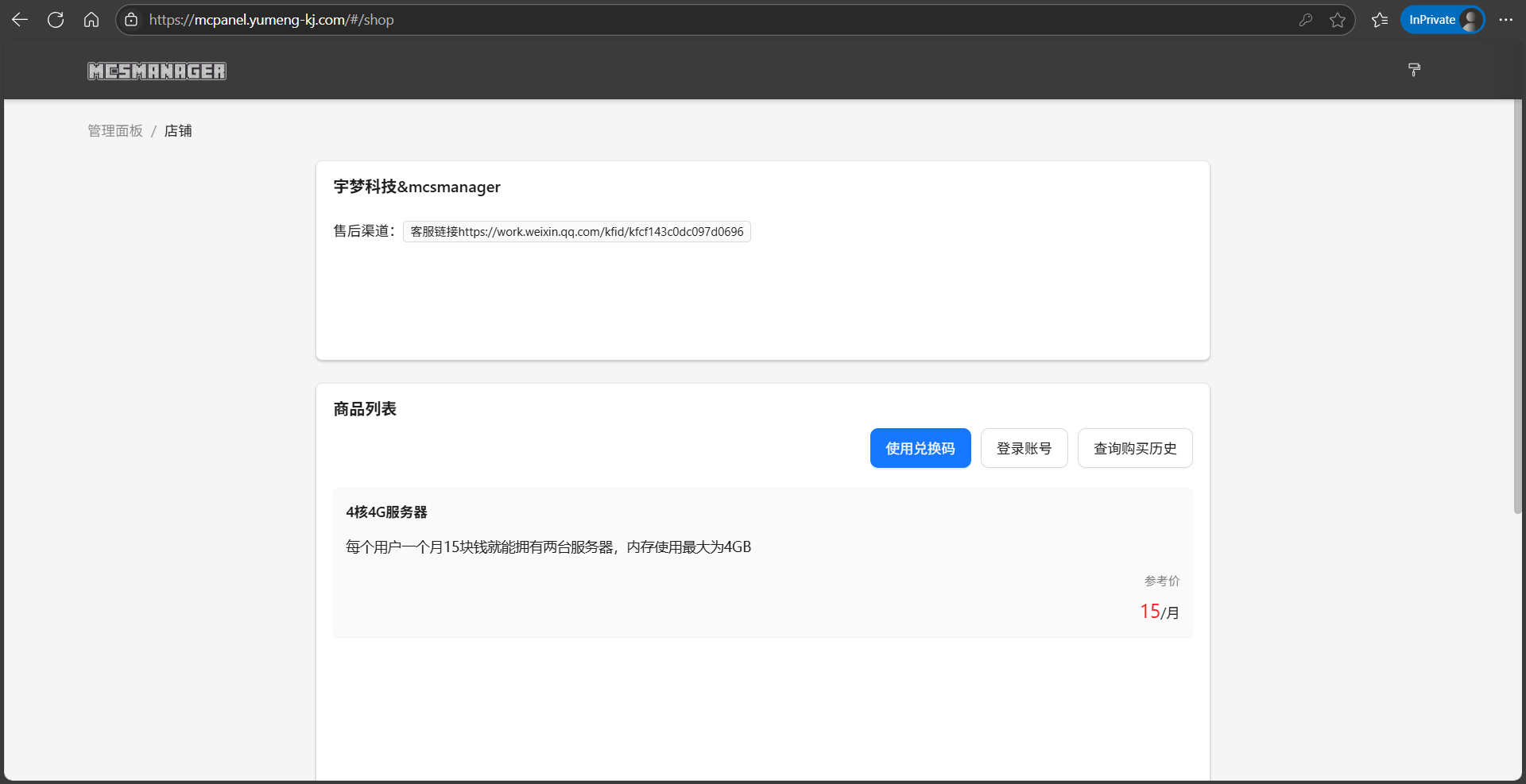
Task: Click the InPrivate profile button
Action: 1442,20
